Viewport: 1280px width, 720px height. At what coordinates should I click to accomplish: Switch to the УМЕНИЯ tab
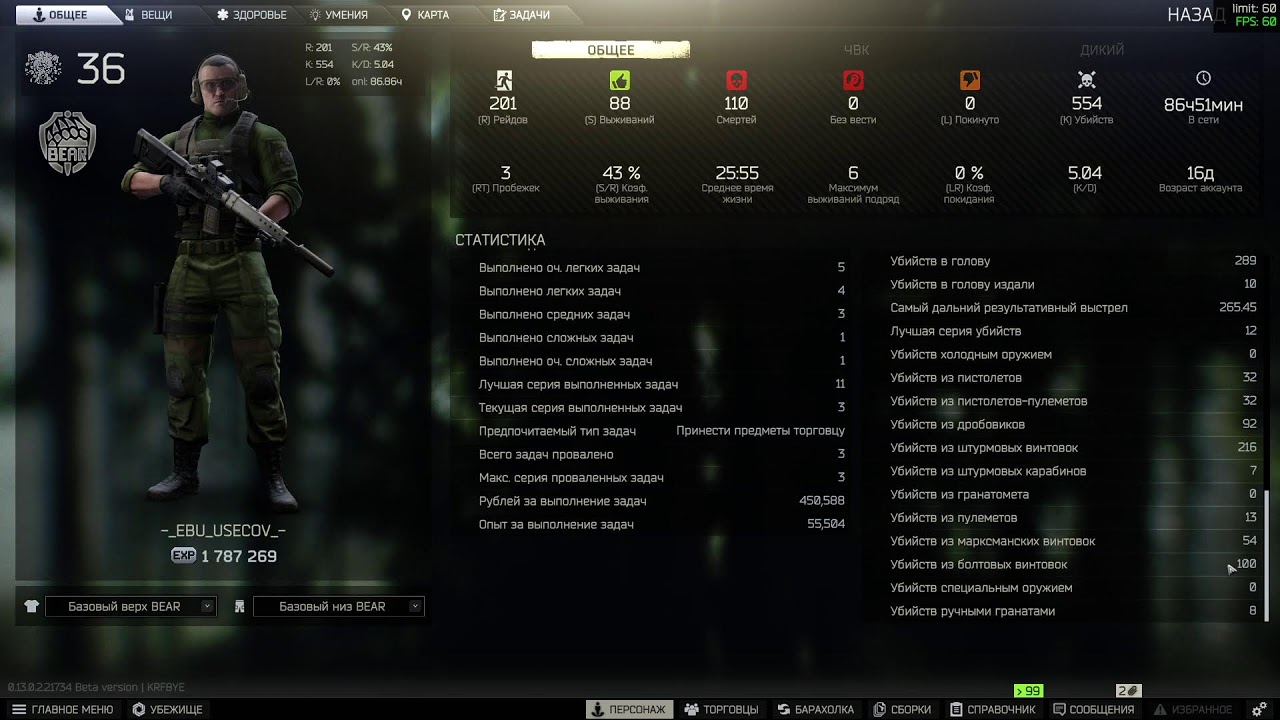point(338,15)
